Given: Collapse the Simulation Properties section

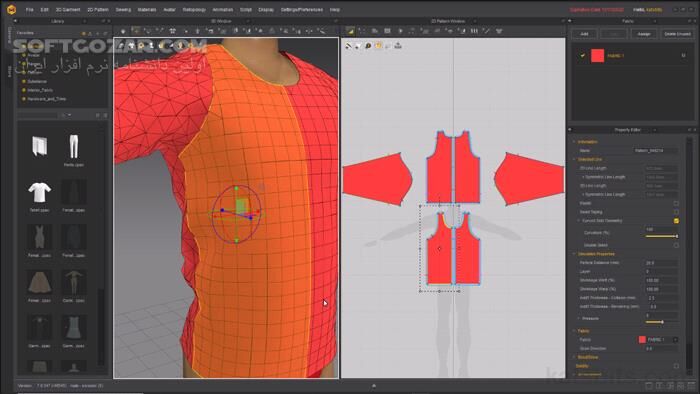Looking at the screenshot, I should [x=574, y=254].
